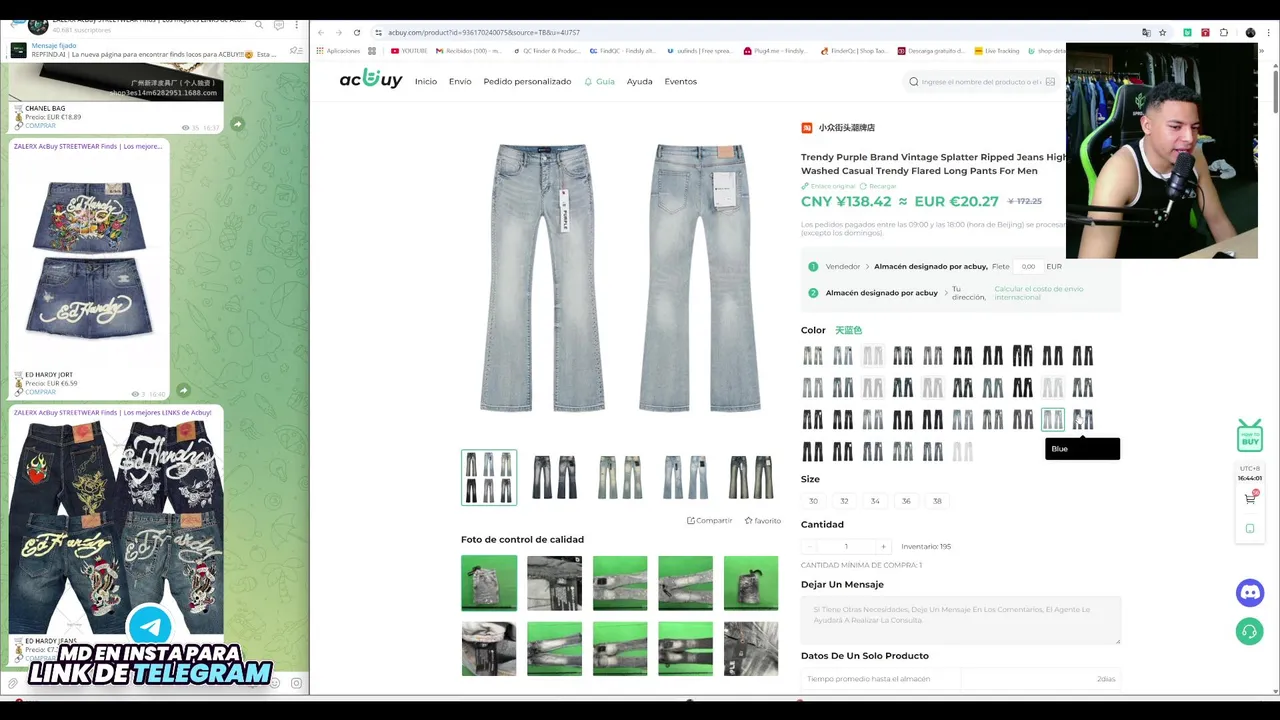
Task: Open the Discord floating button
Action: tap(1250, 593)
